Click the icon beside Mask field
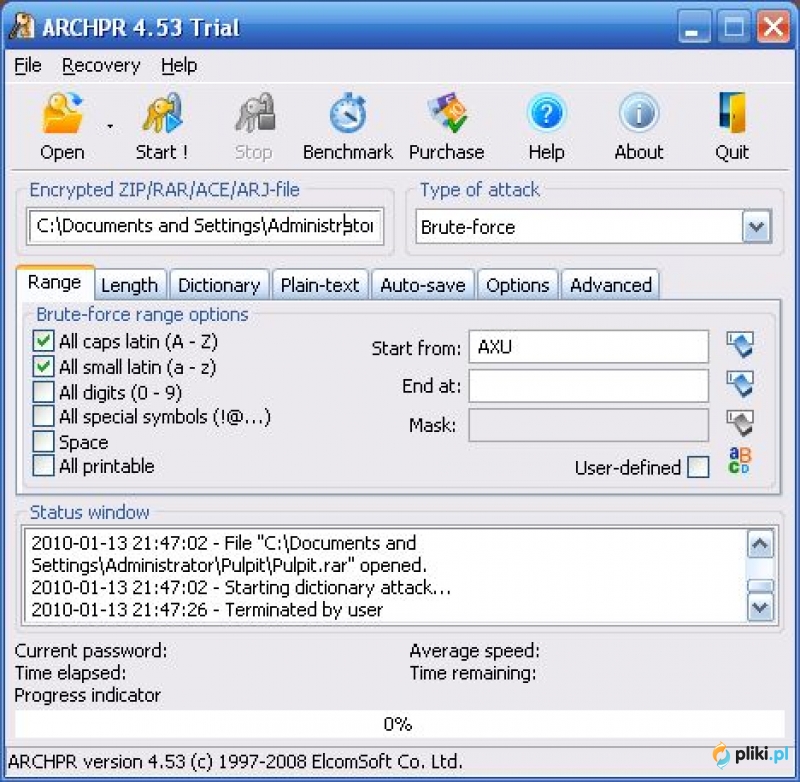The image size is (800, 782). pos(740,423)
